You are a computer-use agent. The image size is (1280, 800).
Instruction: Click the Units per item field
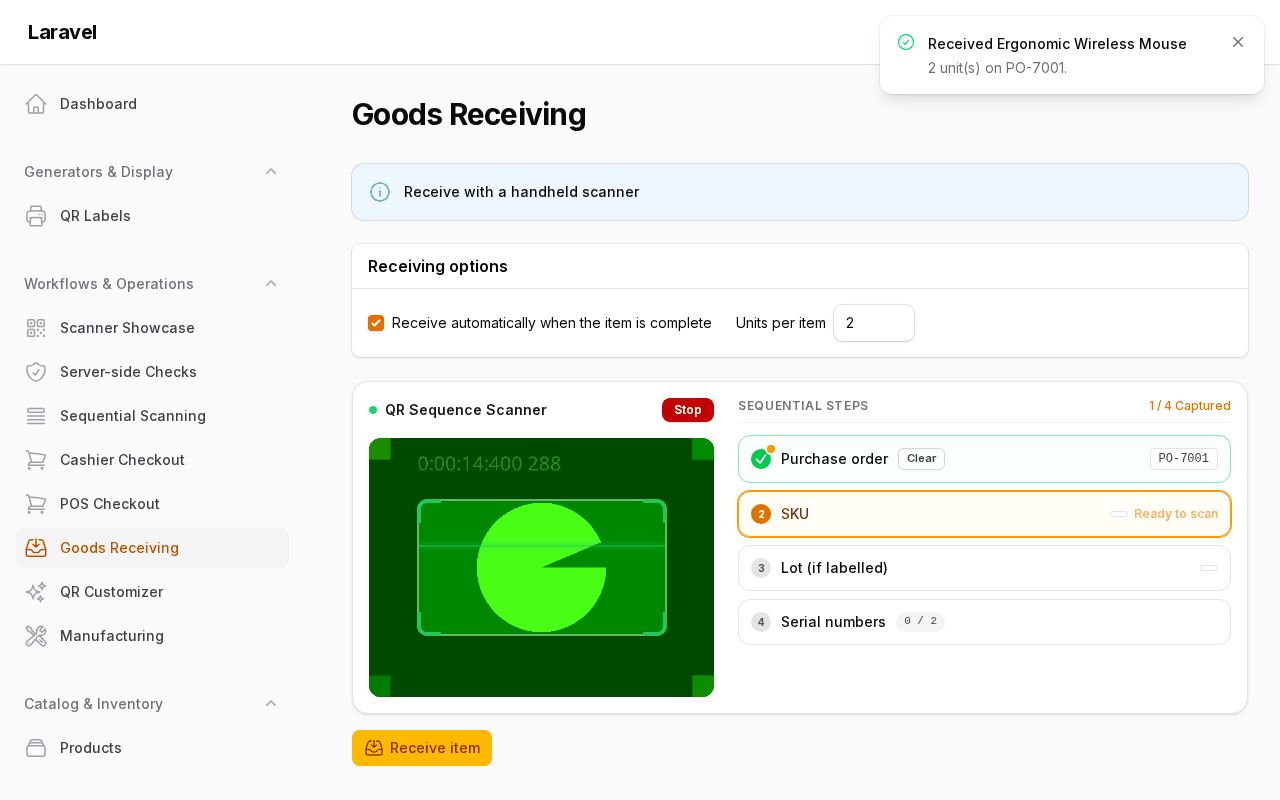[874, 323]
